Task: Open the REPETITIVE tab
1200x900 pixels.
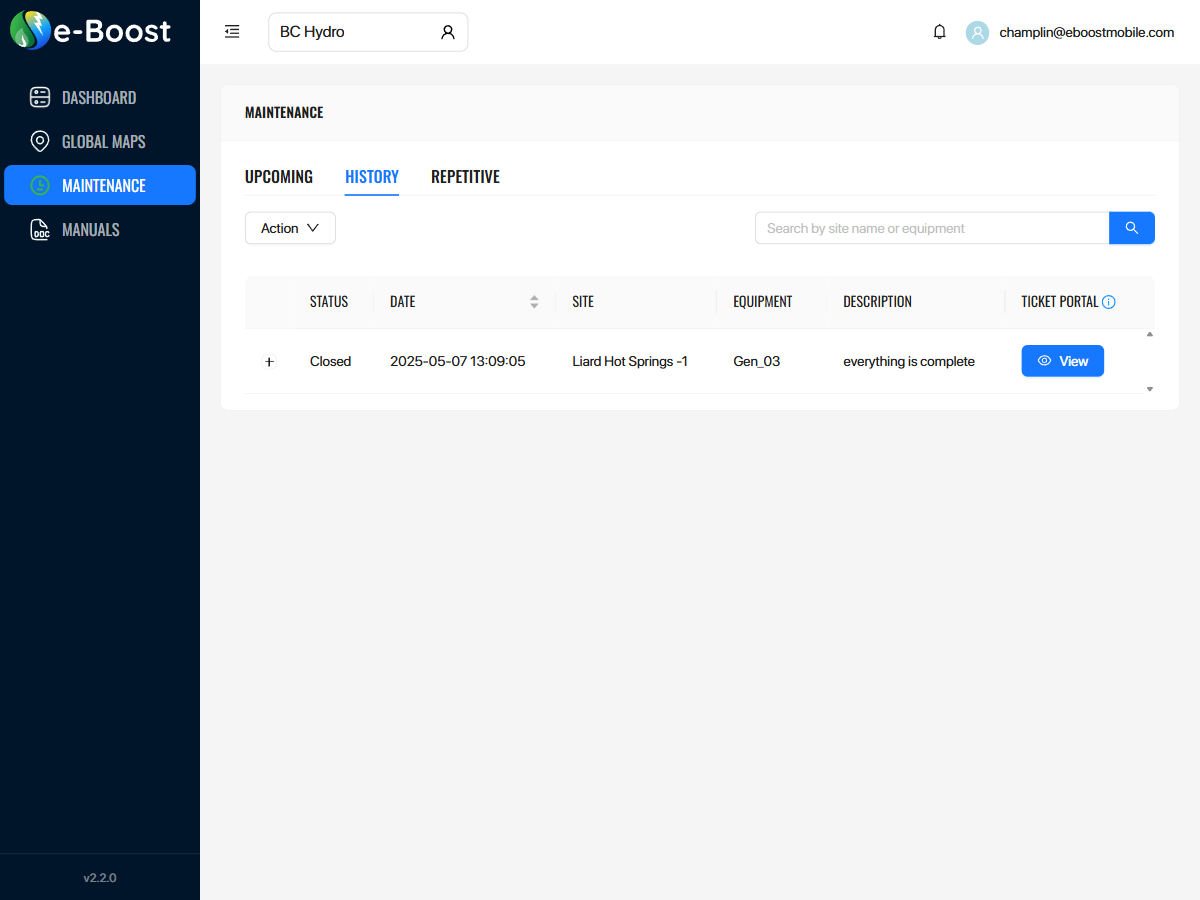Action: (465, 177)
